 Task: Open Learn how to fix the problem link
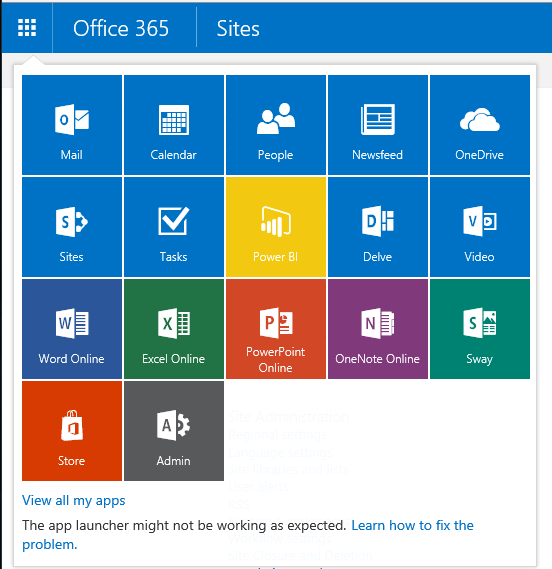pyautogui.click(x=248, y=535)
